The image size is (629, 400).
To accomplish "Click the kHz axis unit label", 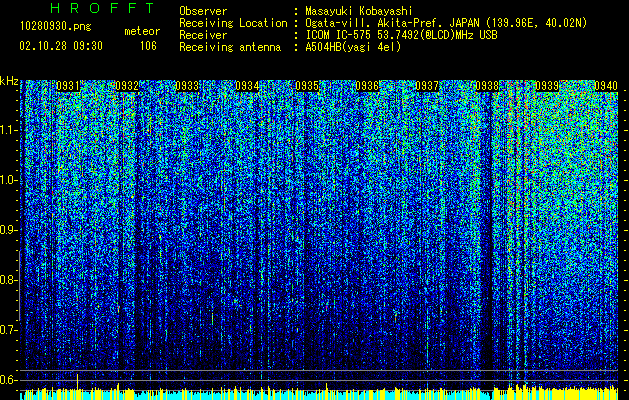I will (x=9, y=81).
